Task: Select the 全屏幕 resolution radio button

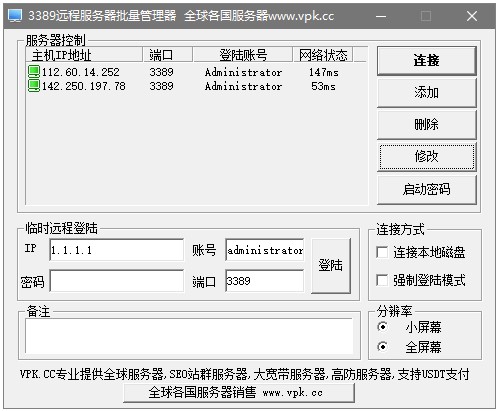Action: pos(383,347)
